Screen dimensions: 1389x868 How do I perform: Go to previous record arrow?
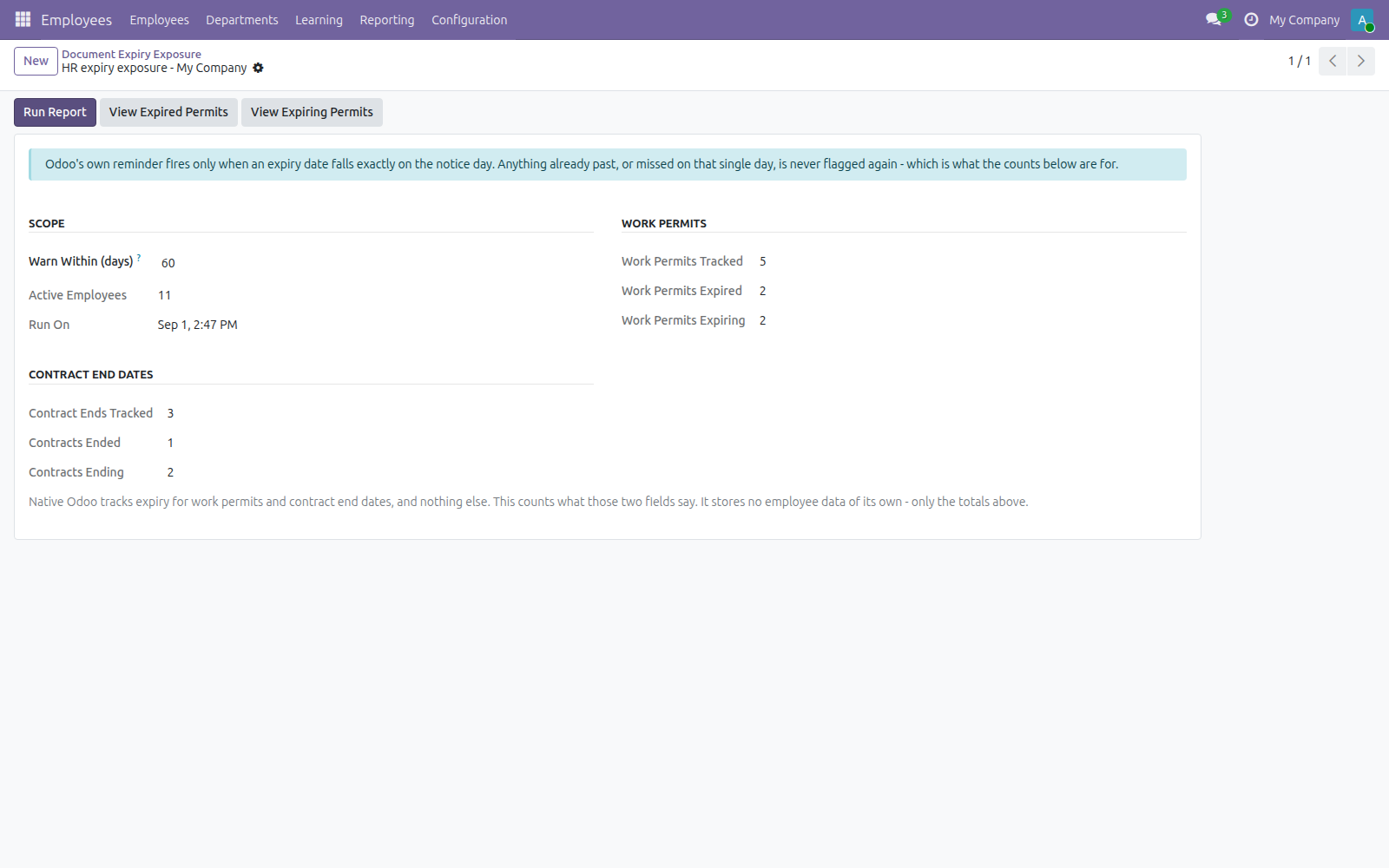[1333, 61]
